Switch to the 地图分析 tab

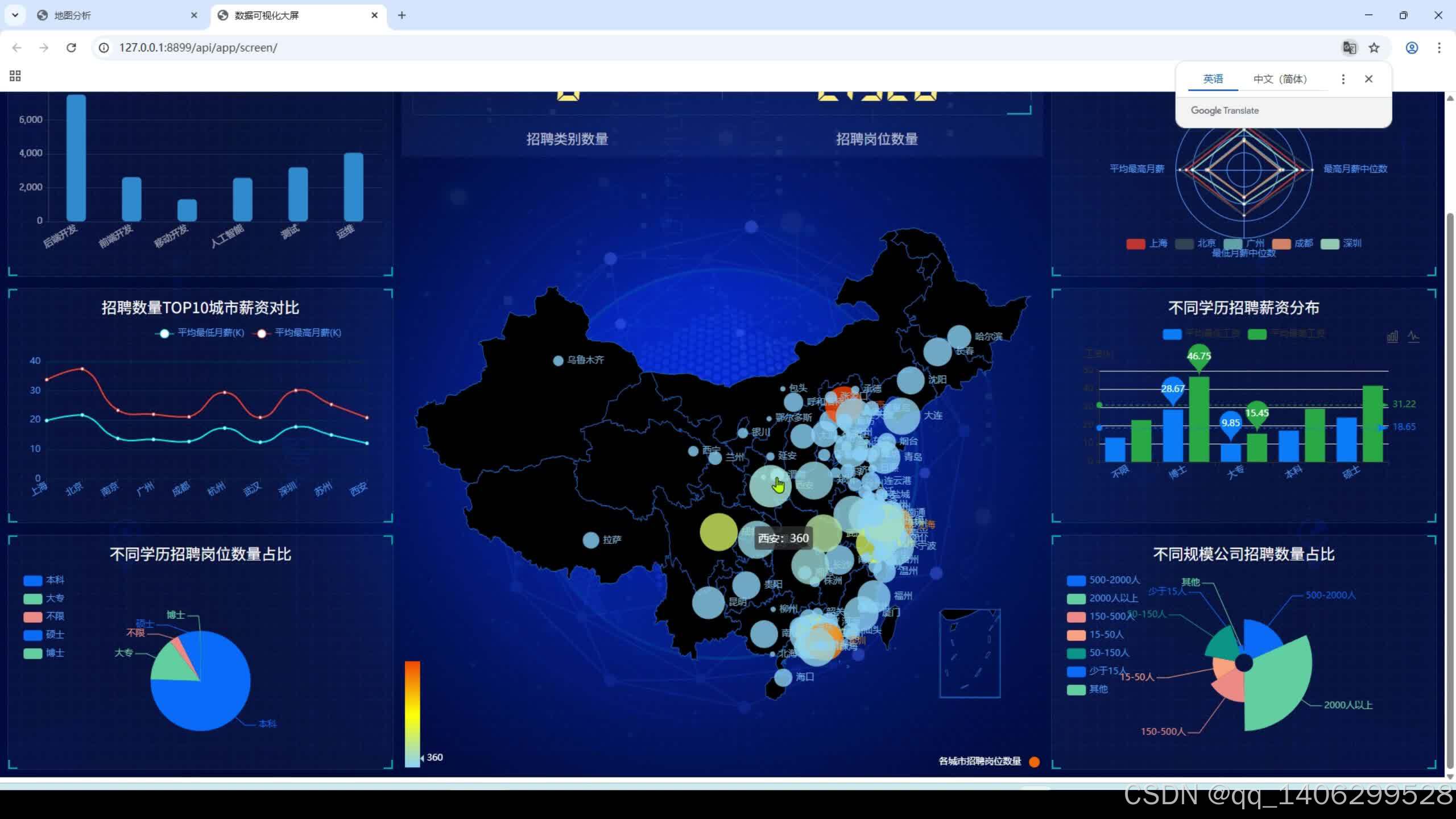point(116,15)
